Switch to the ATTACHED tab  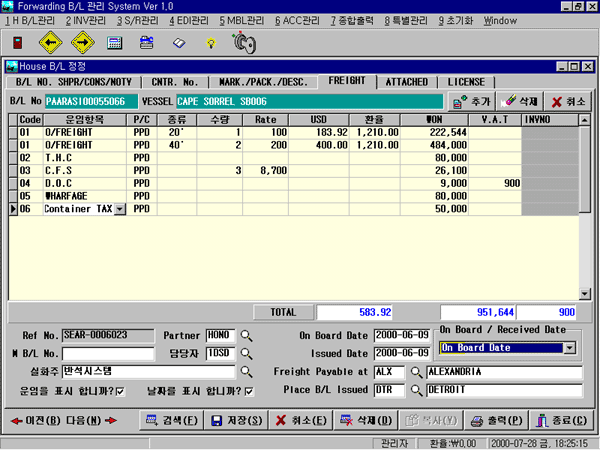[x=407, y=82]
